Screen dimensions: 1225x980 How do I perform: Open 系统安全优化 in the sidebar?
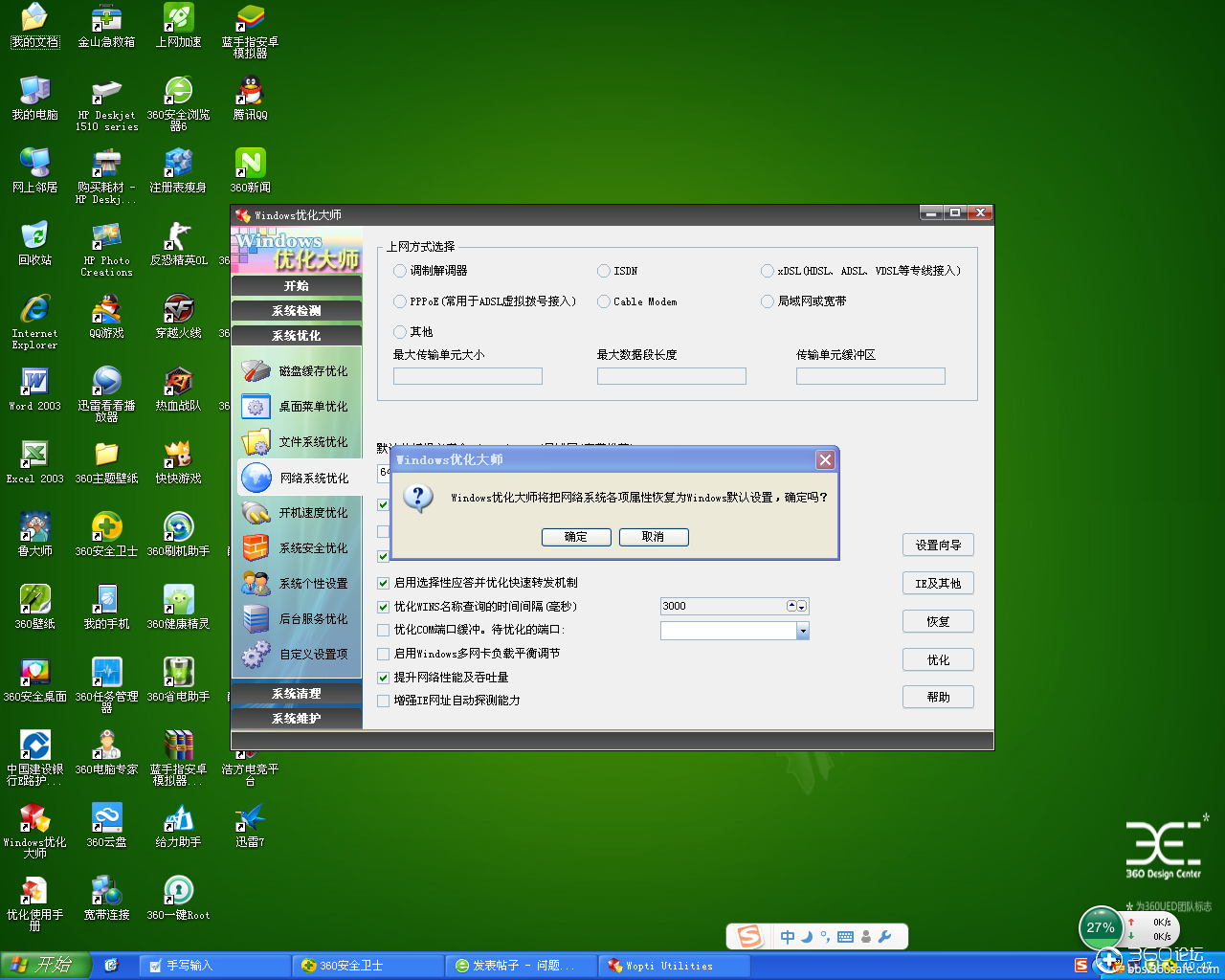(297, 548)
